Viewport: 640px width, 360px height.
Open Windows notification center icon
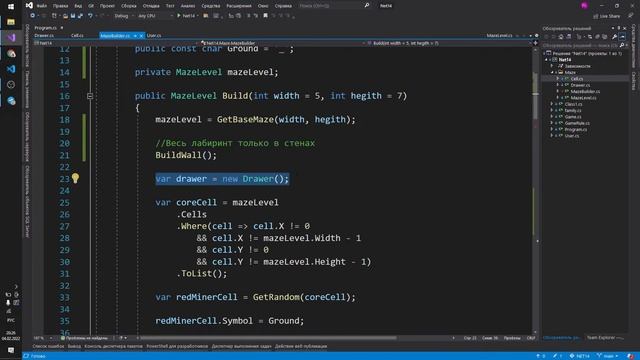(x=11, y=350)
